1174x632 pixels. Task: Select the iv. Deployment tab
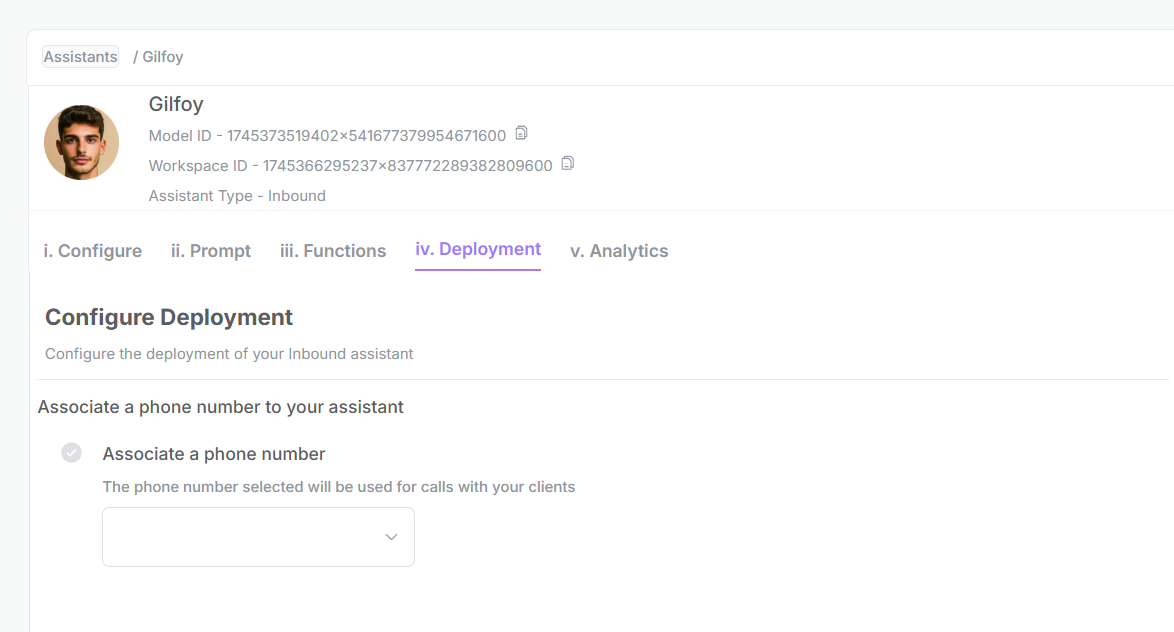[478, 249]
